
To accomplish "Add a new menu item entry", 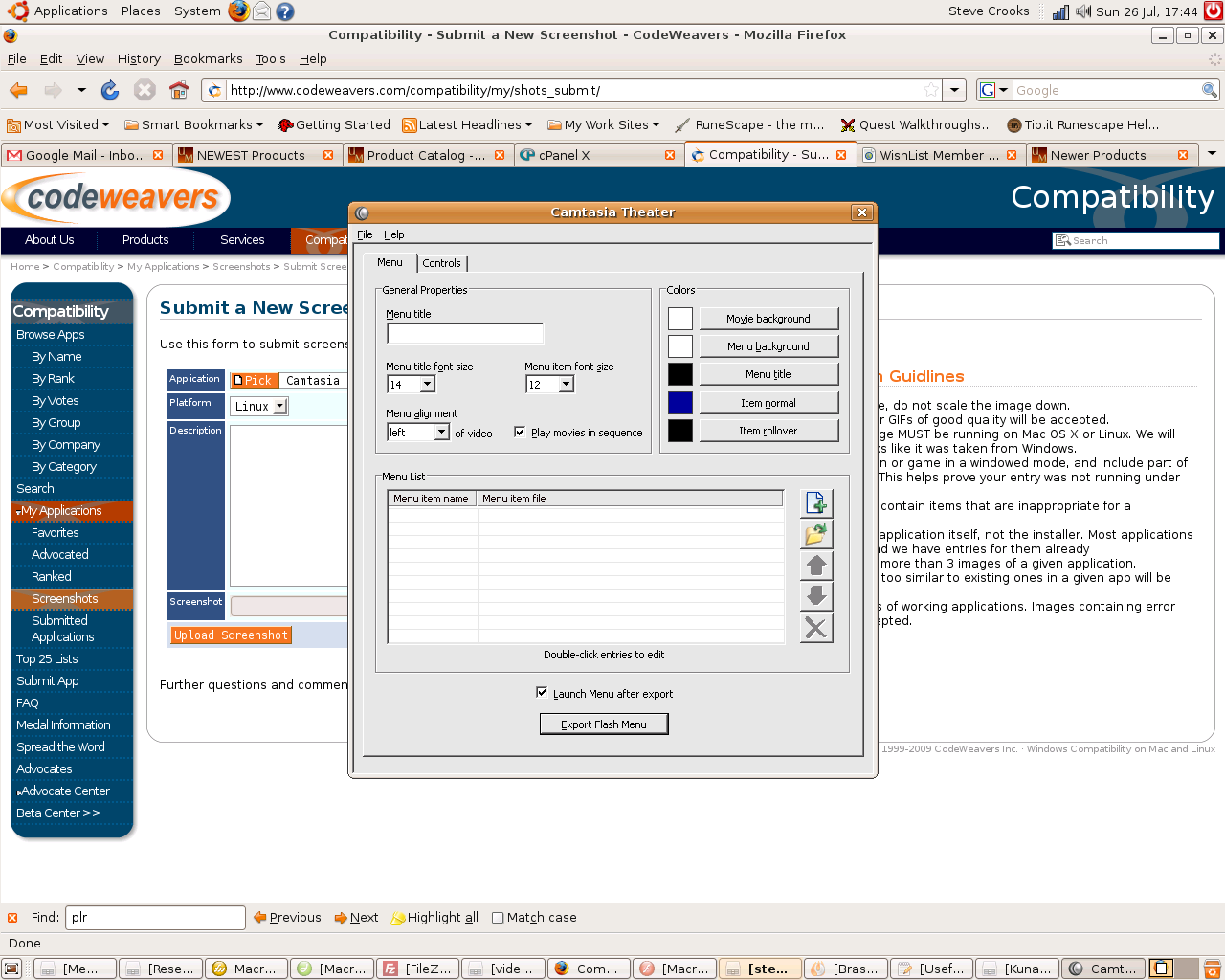I will [816, 501].
